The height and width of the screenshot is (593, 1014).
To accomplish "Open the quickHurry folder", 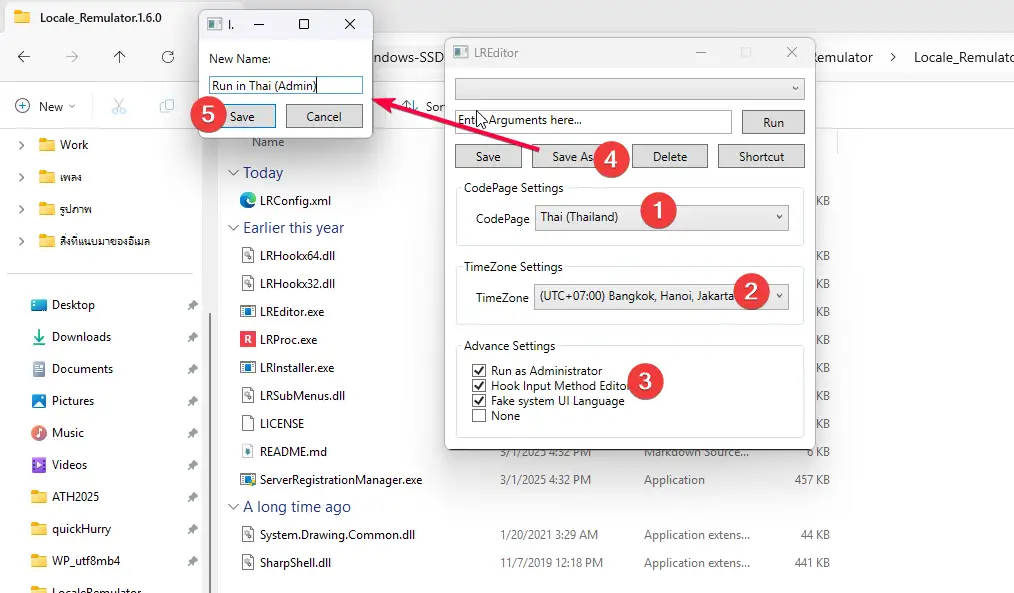I will coord(81,529).
